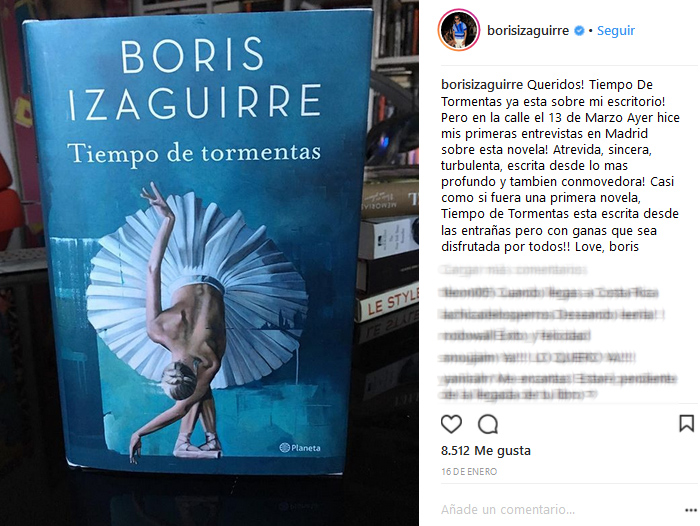Open the first blurred commenter's username
The height and width of the screenshot is (526, 700).
pyautogui.click(x=462, y=292)
